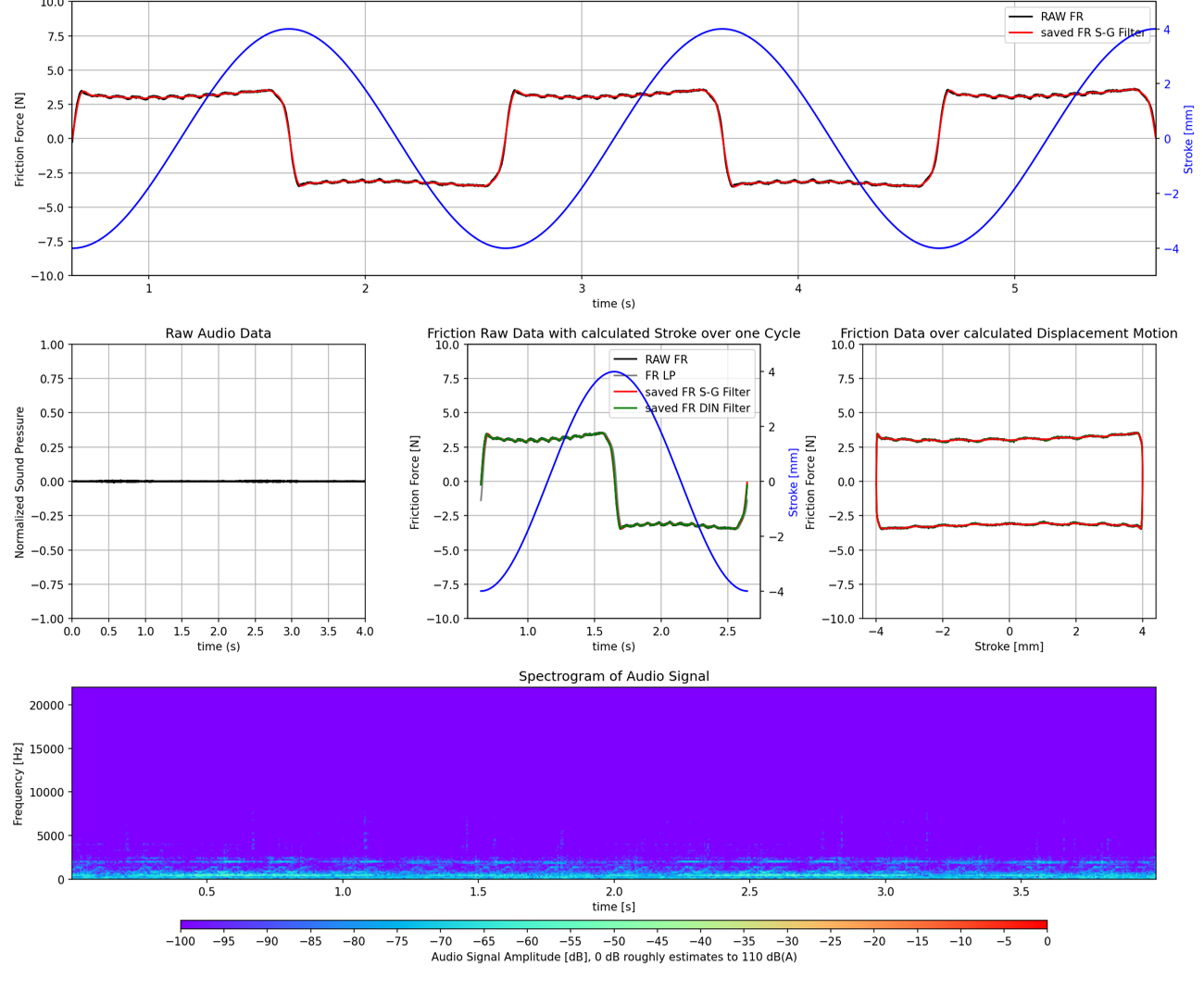The image size is (1204, 1003).
Task: Click the "Spectrogram of Audio Signal" title
Action: [x=614, y=676]
